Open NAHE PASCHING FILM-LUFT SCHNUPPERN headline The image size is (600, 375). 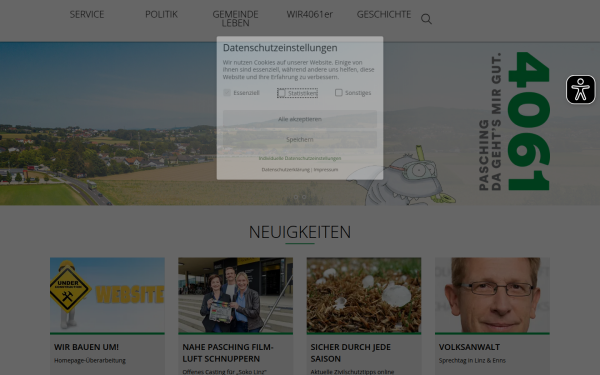coord(228,353)
